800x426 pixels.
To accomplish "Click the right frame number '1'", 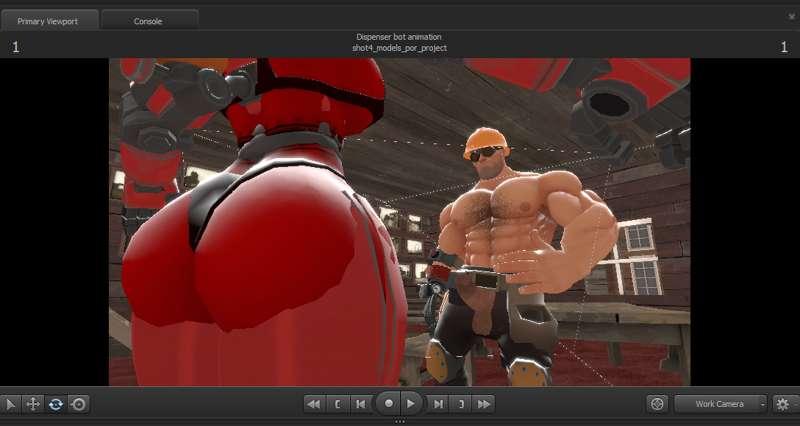I will 784,47.
